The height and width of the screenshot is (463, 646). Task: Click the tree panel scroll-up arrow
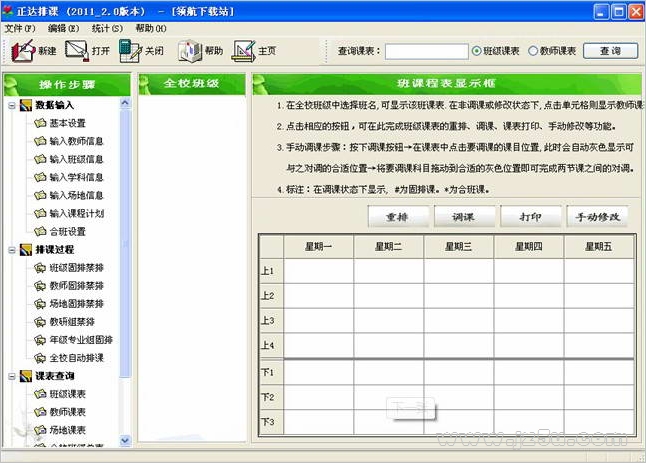125,103
